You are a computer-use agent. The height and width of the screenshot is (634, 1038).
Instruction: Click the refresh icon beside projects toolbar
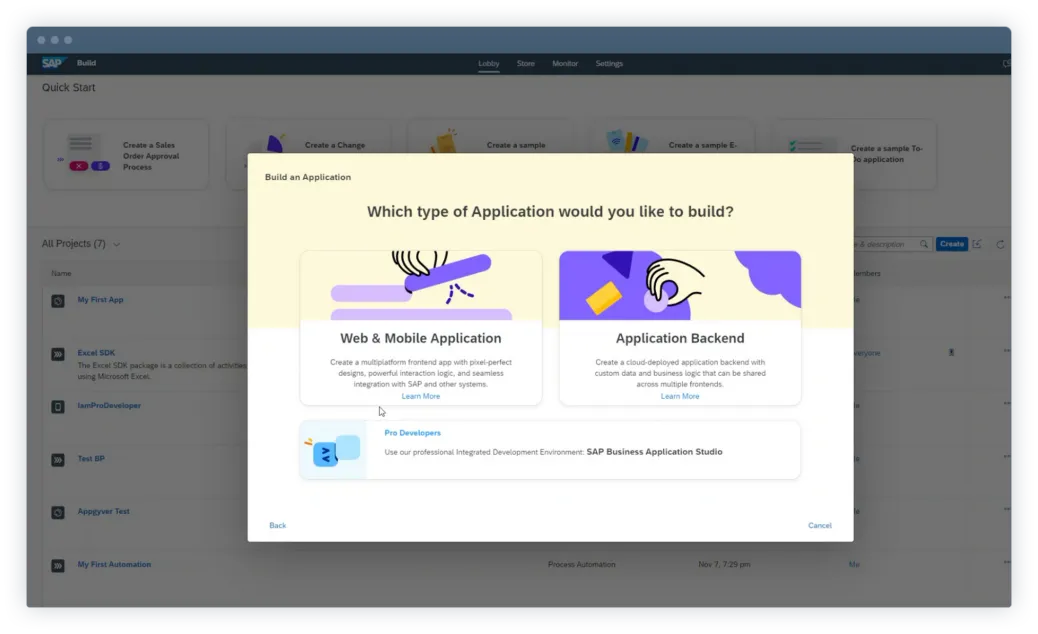[1000, 244]
